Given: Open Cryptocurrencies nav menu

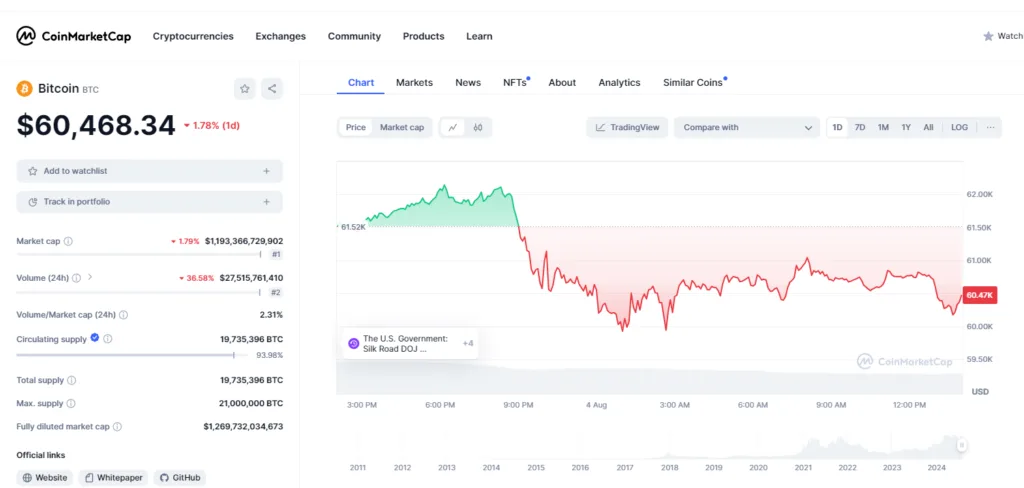Looking at the screenshot, I should point(193,37).
